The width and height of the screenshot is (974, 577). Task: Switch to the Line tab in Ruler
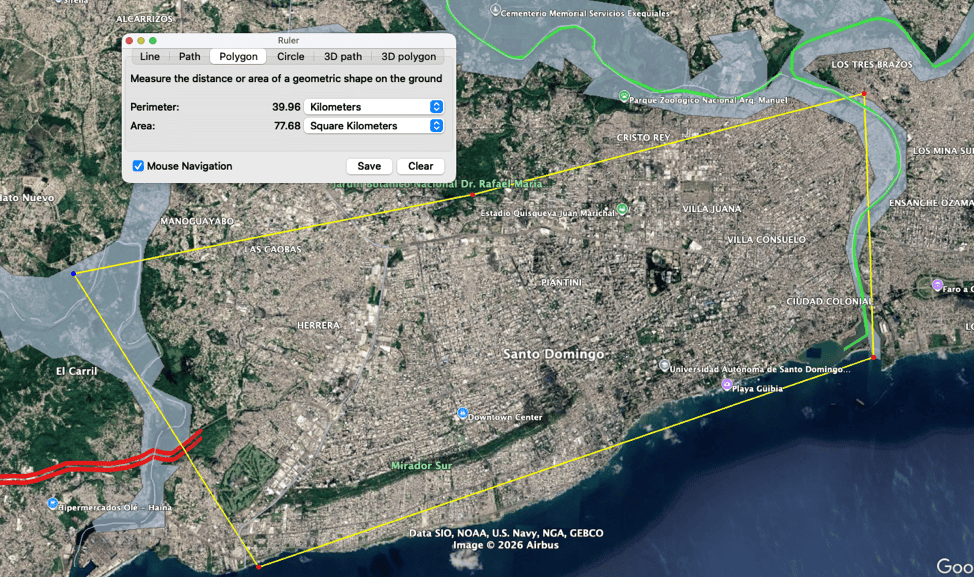point(150,57)
